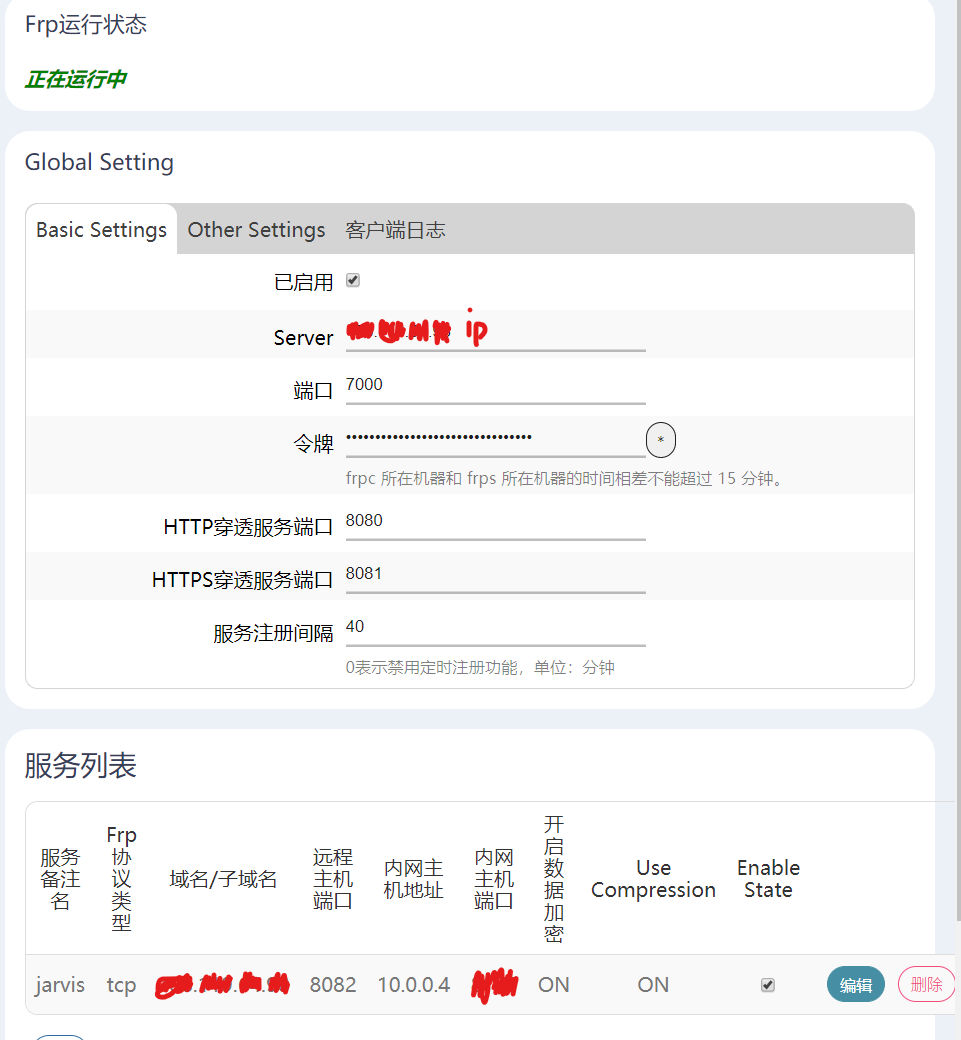Toggle the Enable State checkbox for jarvis

tap(767, 984)
